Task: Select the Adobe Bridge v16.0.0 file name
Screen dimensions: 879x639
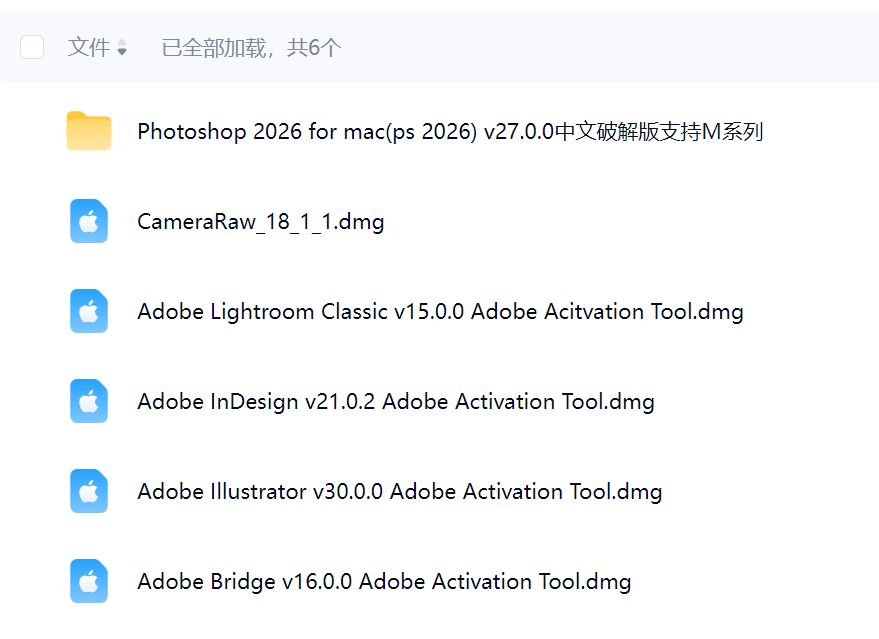Action: point(384,582)
